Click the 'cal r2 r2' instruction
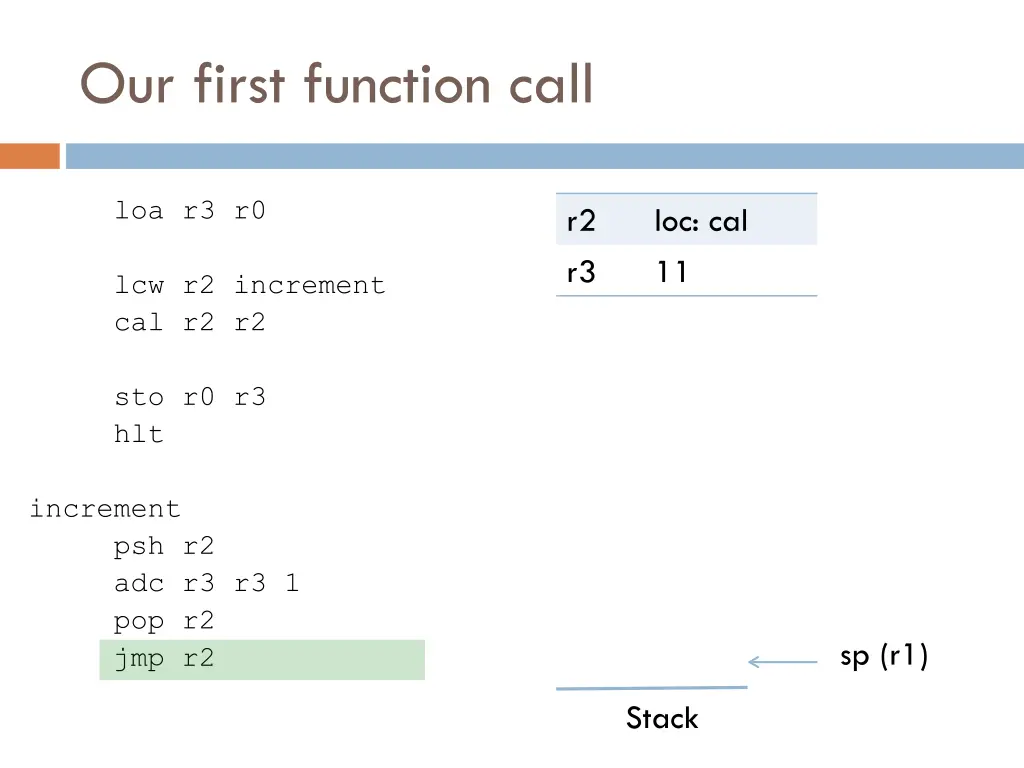The image size is (1024, 768). click(x=190, y=323)
